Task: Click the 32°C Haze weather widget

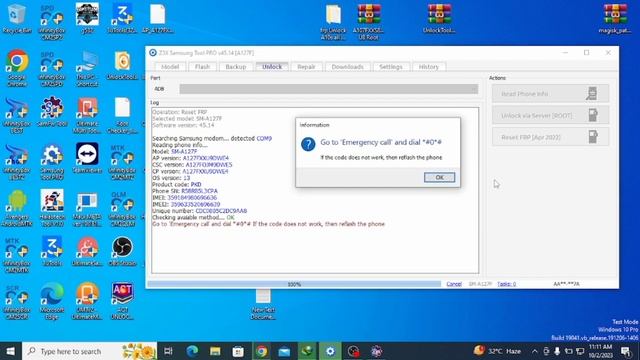Action: point(498,351)
